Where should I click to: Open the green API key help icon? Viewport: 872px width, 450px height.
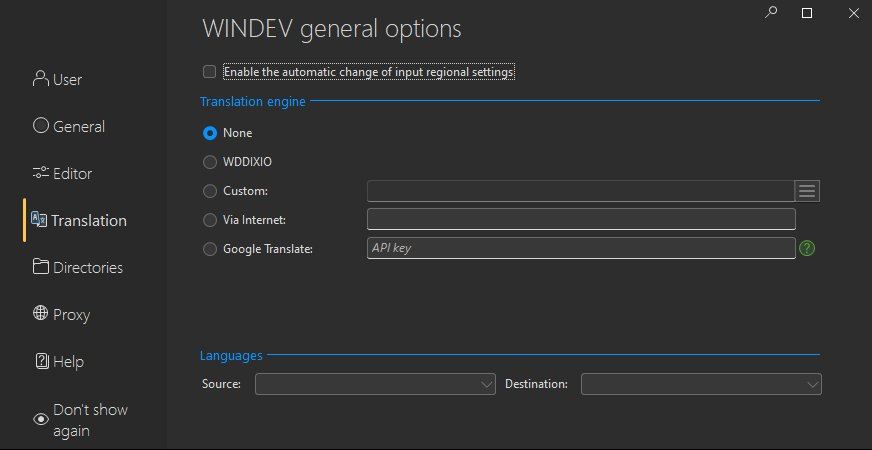[807, 248]
